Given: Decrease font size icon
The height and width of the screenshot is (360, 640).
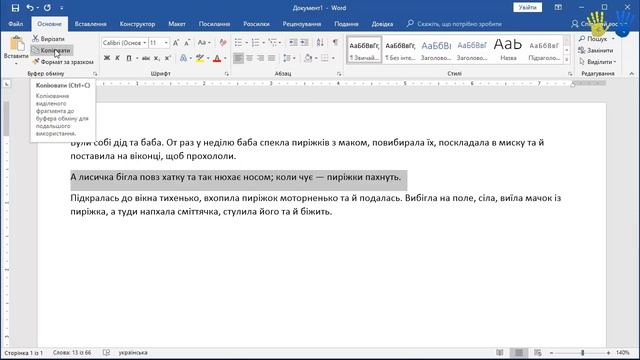Looking at the screenshot, I should (x=187, y=43).
